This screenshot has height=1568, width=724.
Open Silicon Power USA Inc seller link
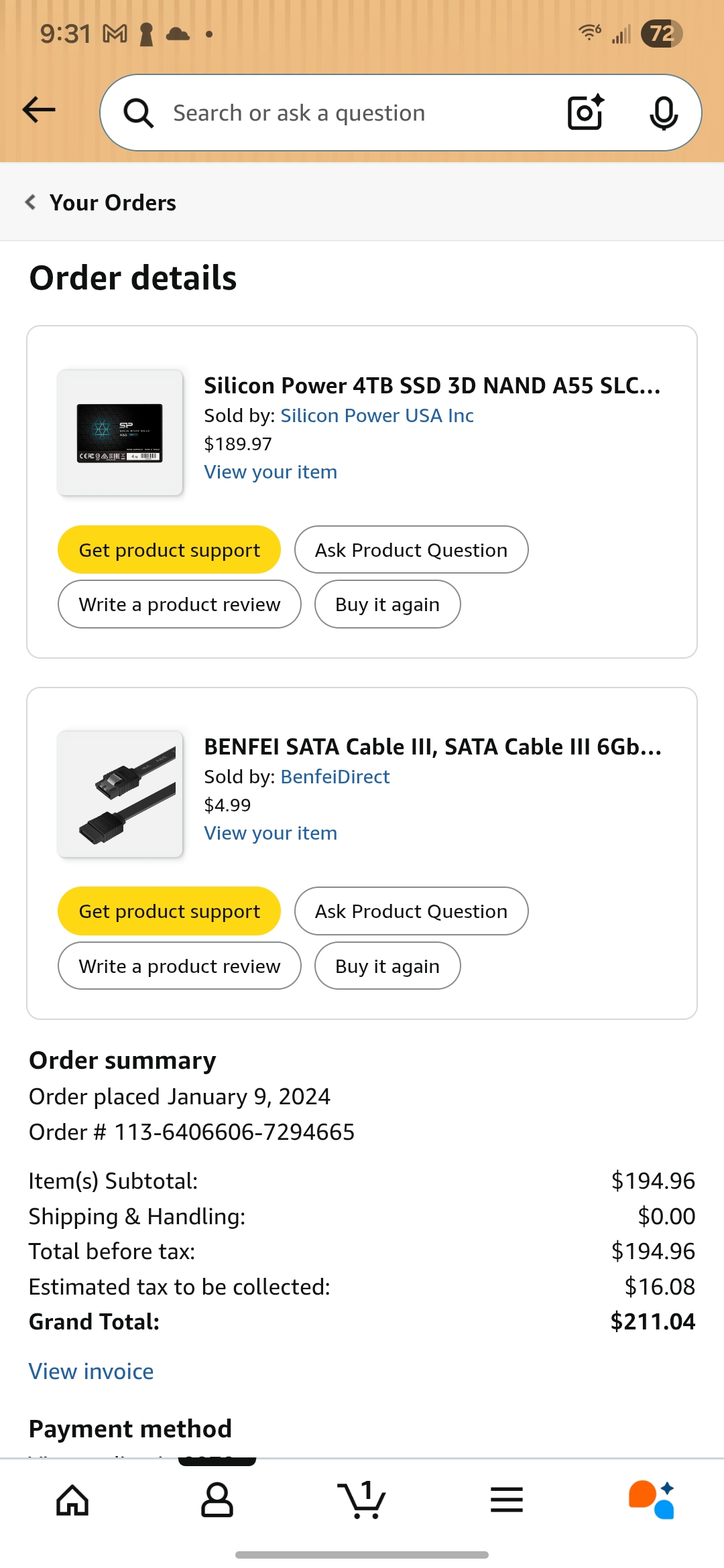(377, 415)
